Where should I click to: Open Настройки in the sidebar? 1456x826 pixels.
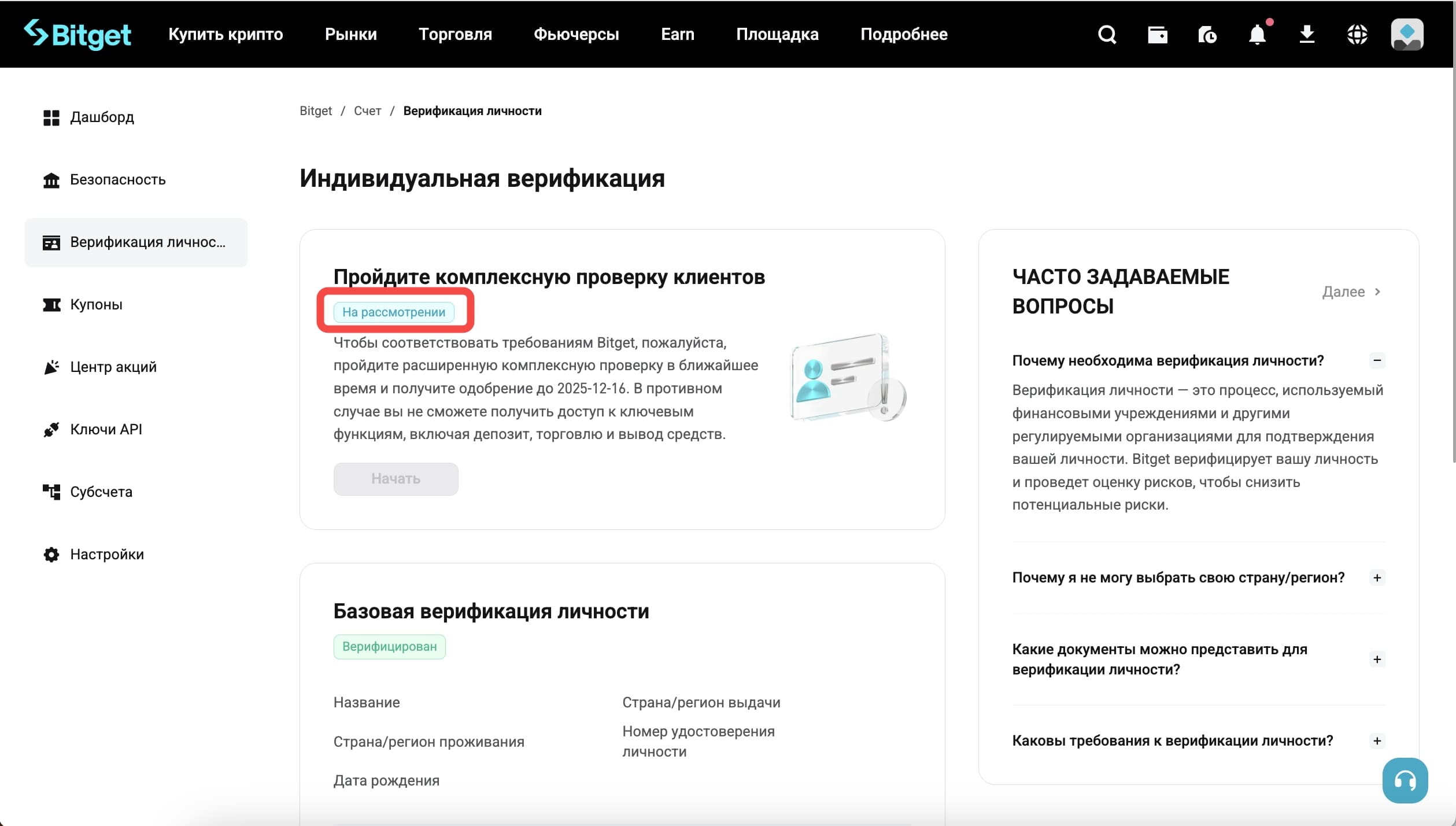click(x=107, y=554)
